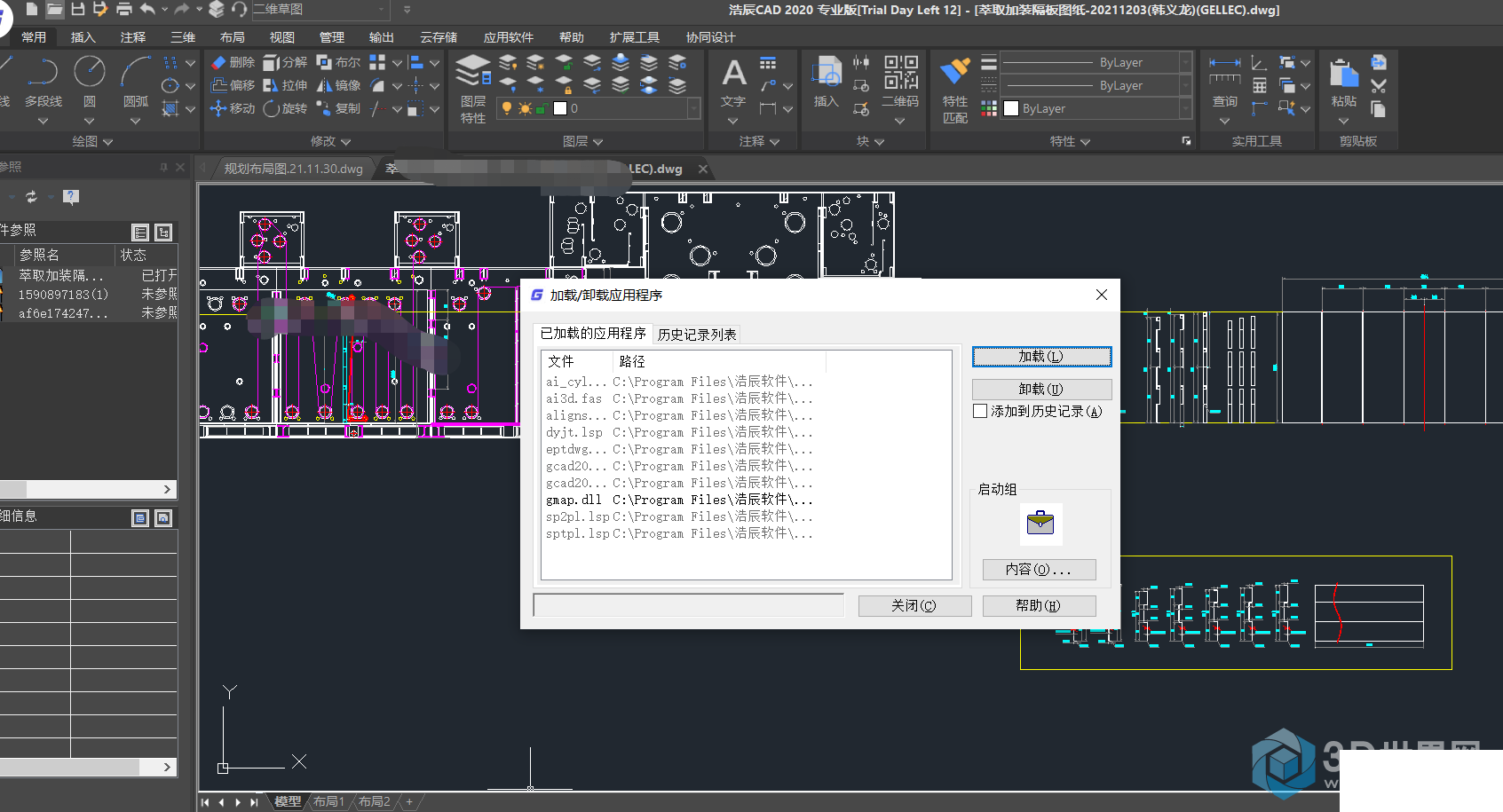1503x812 pixels.
Task: Select the Circle (圆) drawing tool
Action: (x=90, y=83)
